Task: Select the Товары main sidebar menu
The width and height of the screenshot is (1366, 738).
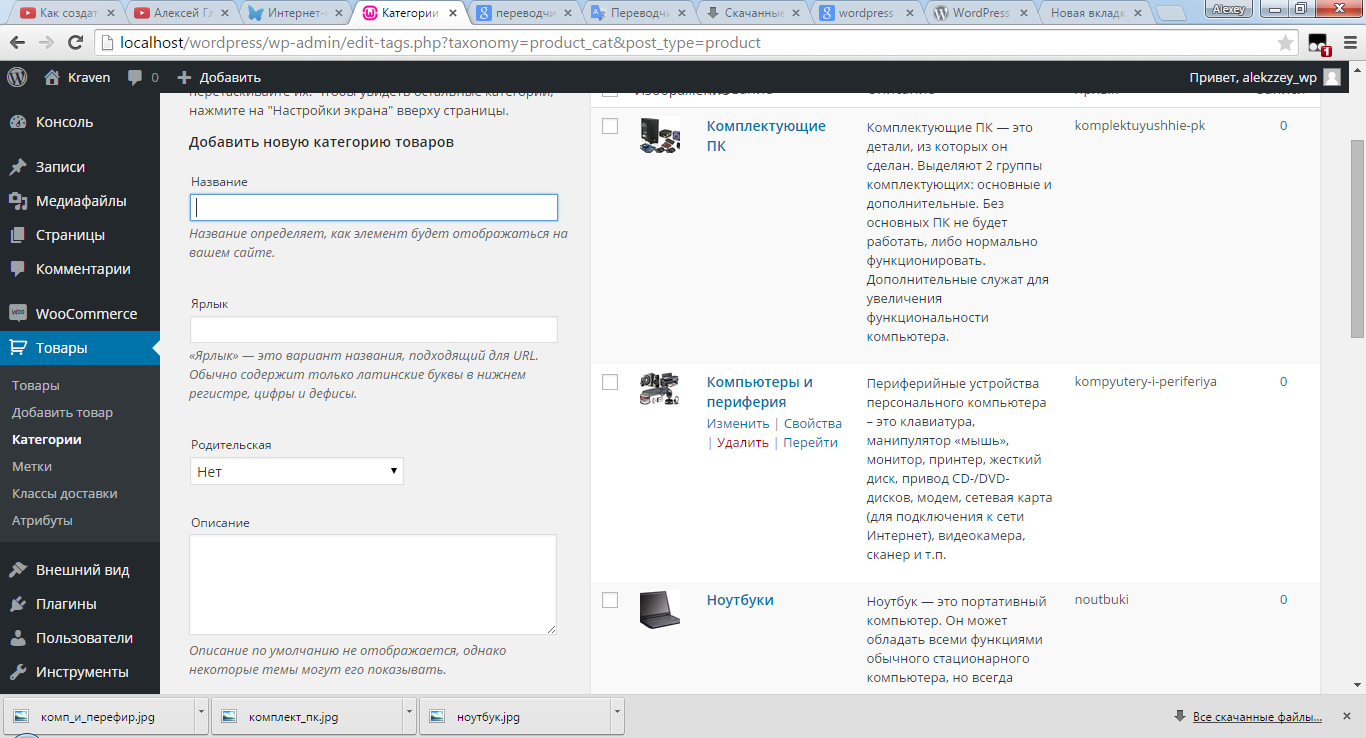Action: coord(80,348)
